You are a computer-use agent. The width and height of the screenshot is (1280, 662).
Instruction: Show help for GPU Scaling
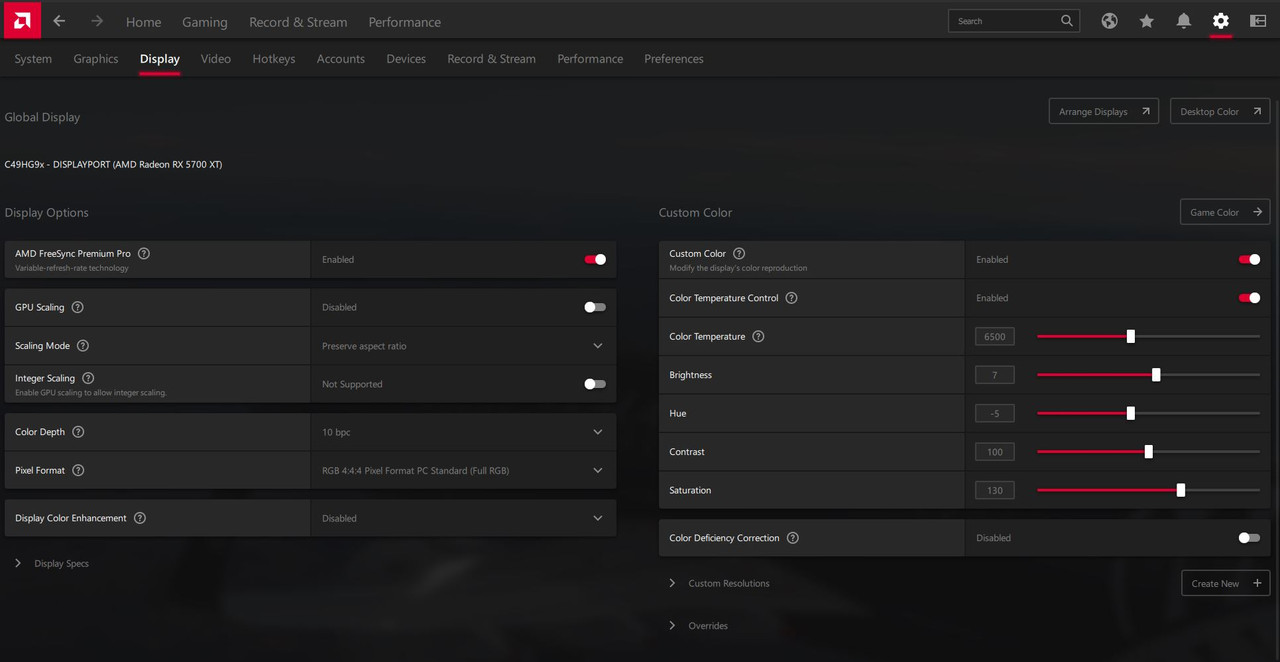click(78, 307)
